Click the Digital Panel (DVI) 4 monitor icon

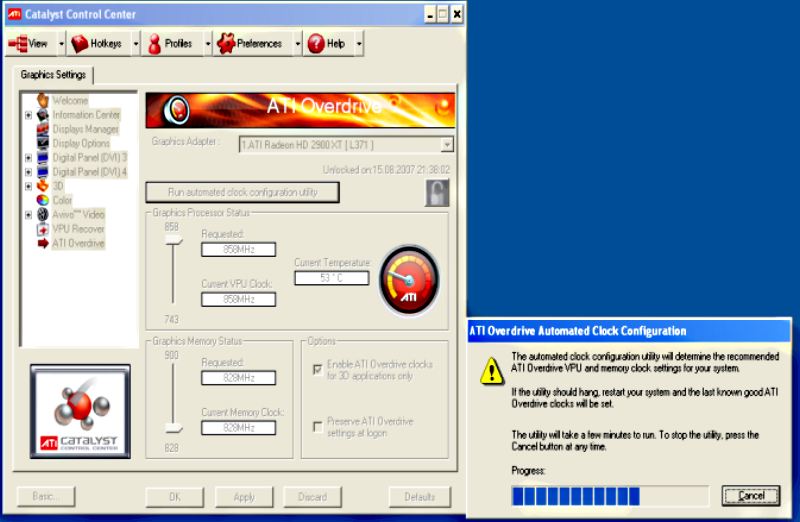pyautogui.click(x=43, y=171)
